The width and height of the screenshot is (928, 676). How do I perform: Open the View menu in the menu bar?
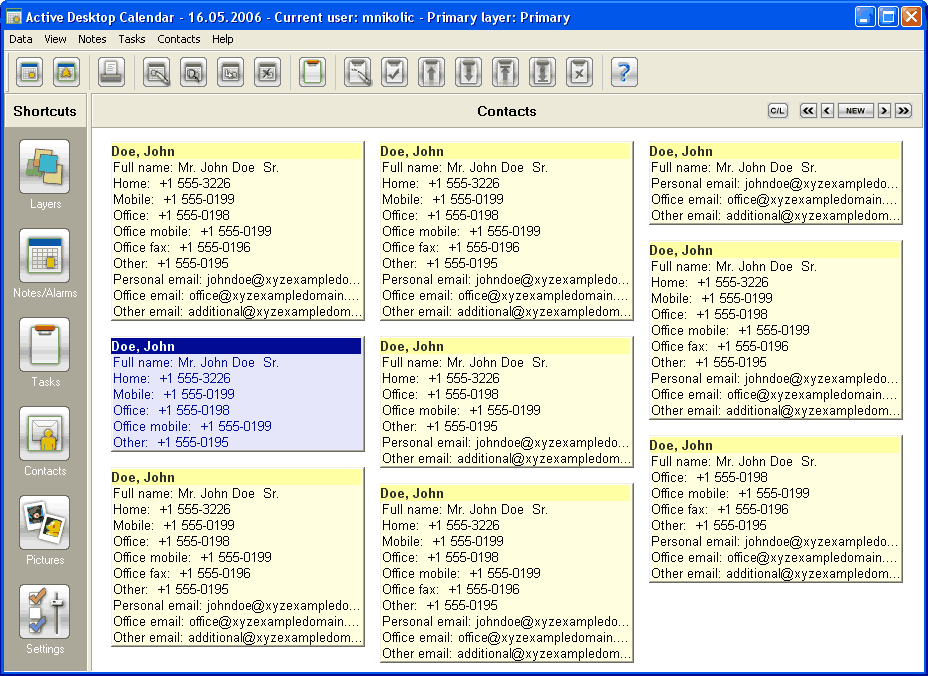[56, 39]
